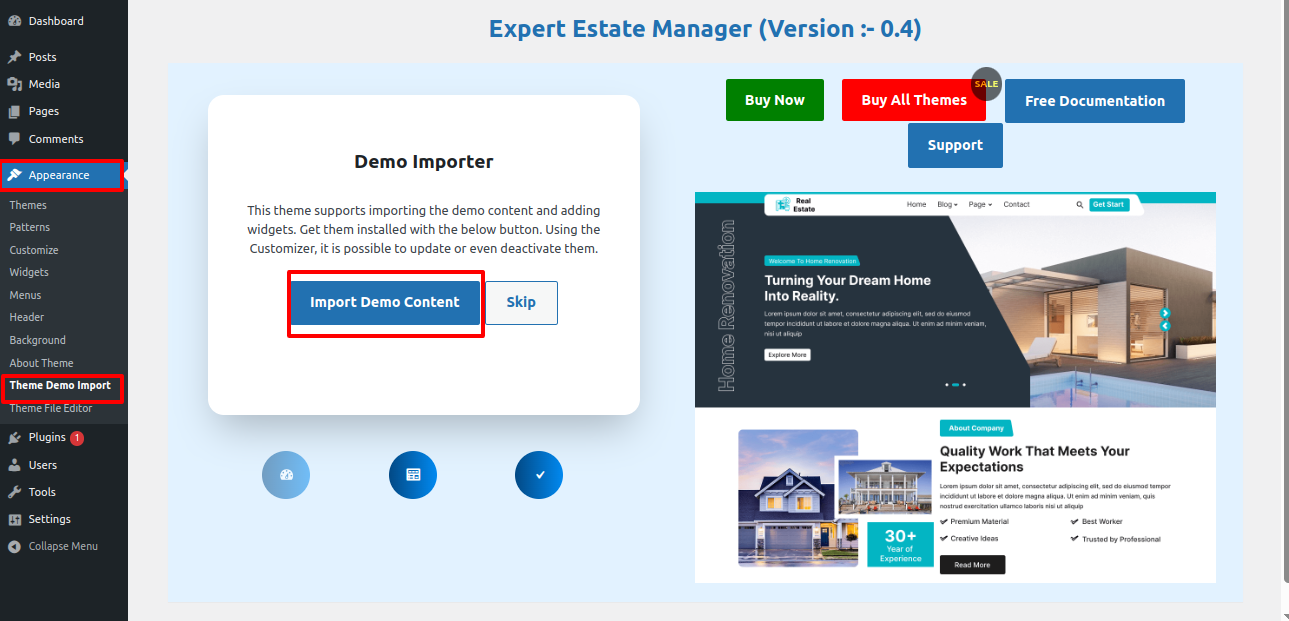
Task: Click the Import Demo Content button
Action: click(x=385, y=302)
